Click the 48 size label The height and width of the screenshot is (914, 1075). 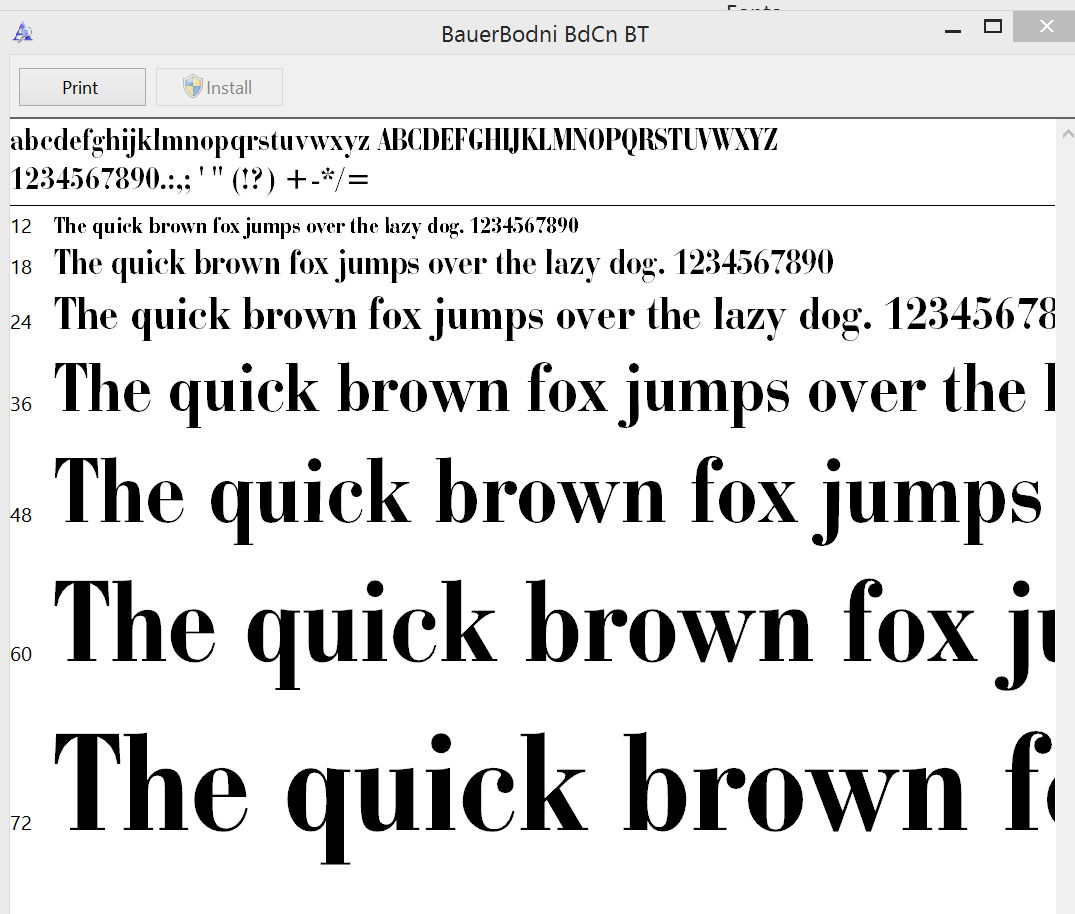21,516
